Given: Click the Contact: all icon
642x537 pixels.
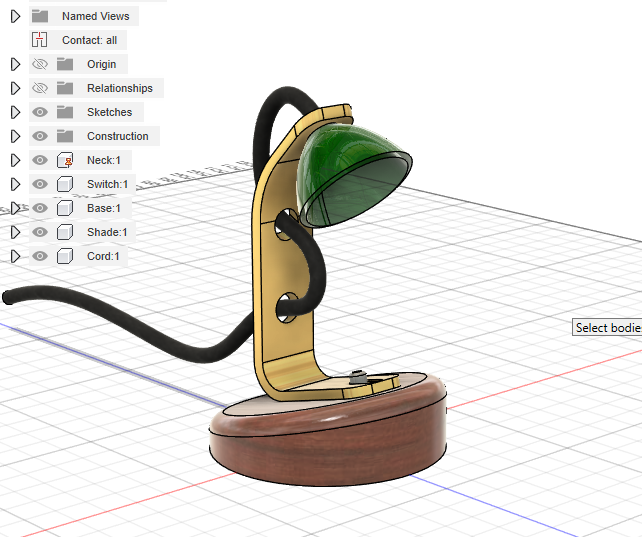Looking at the screenshot, I should point(40,40).
